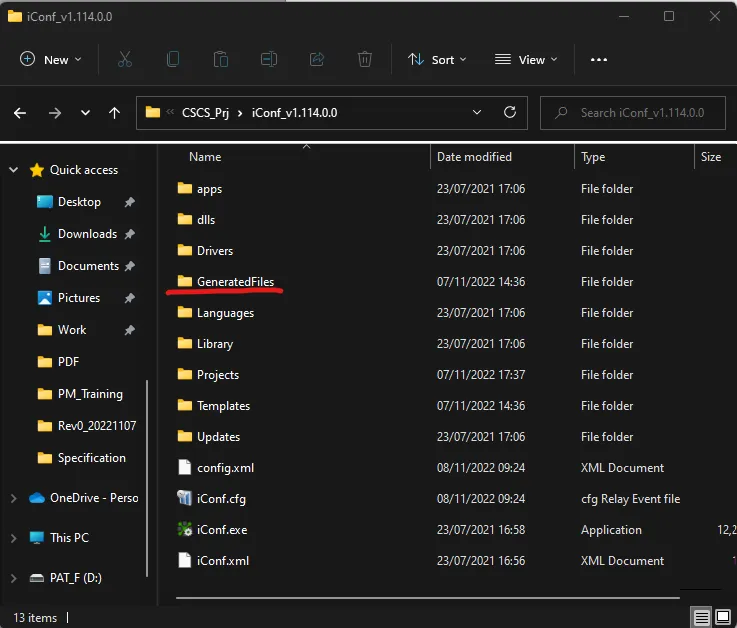
Task: Open the See more ellipsis menu
Action: 599,60
